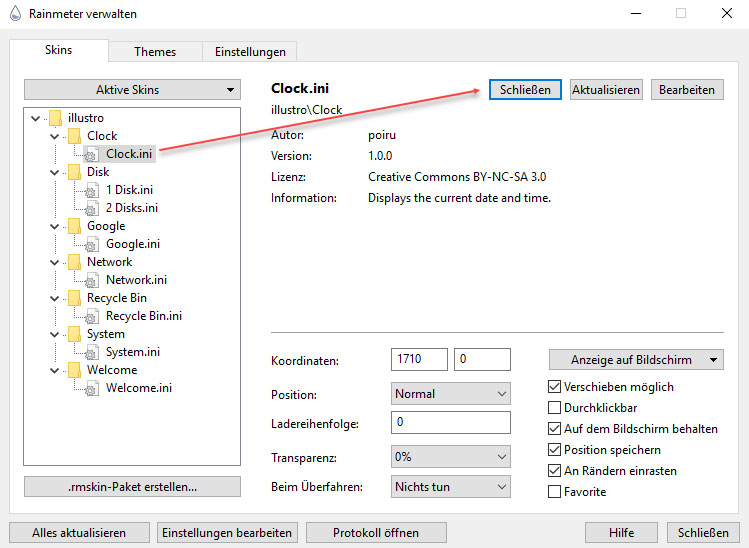Switch to the Skins tab

coord(58,50)
